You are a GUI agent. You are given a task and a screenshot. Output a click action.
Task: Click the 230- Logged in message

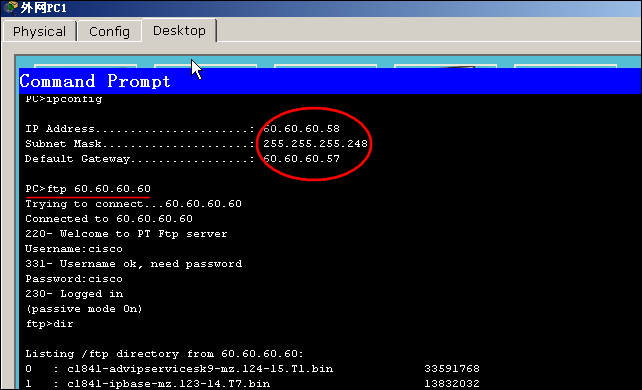point(74,294)
